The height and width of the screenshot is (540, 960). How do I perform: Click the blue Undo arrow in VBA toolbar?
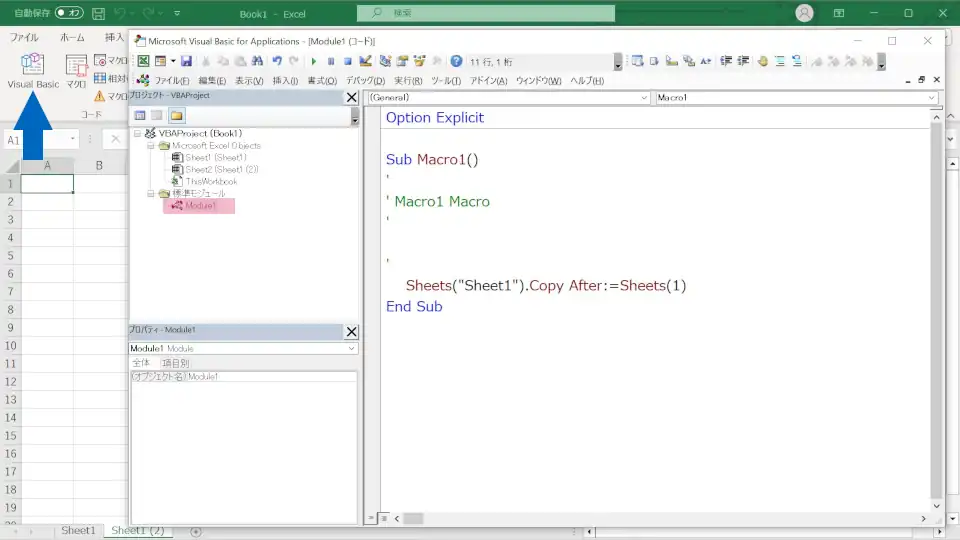click(277, 61)
